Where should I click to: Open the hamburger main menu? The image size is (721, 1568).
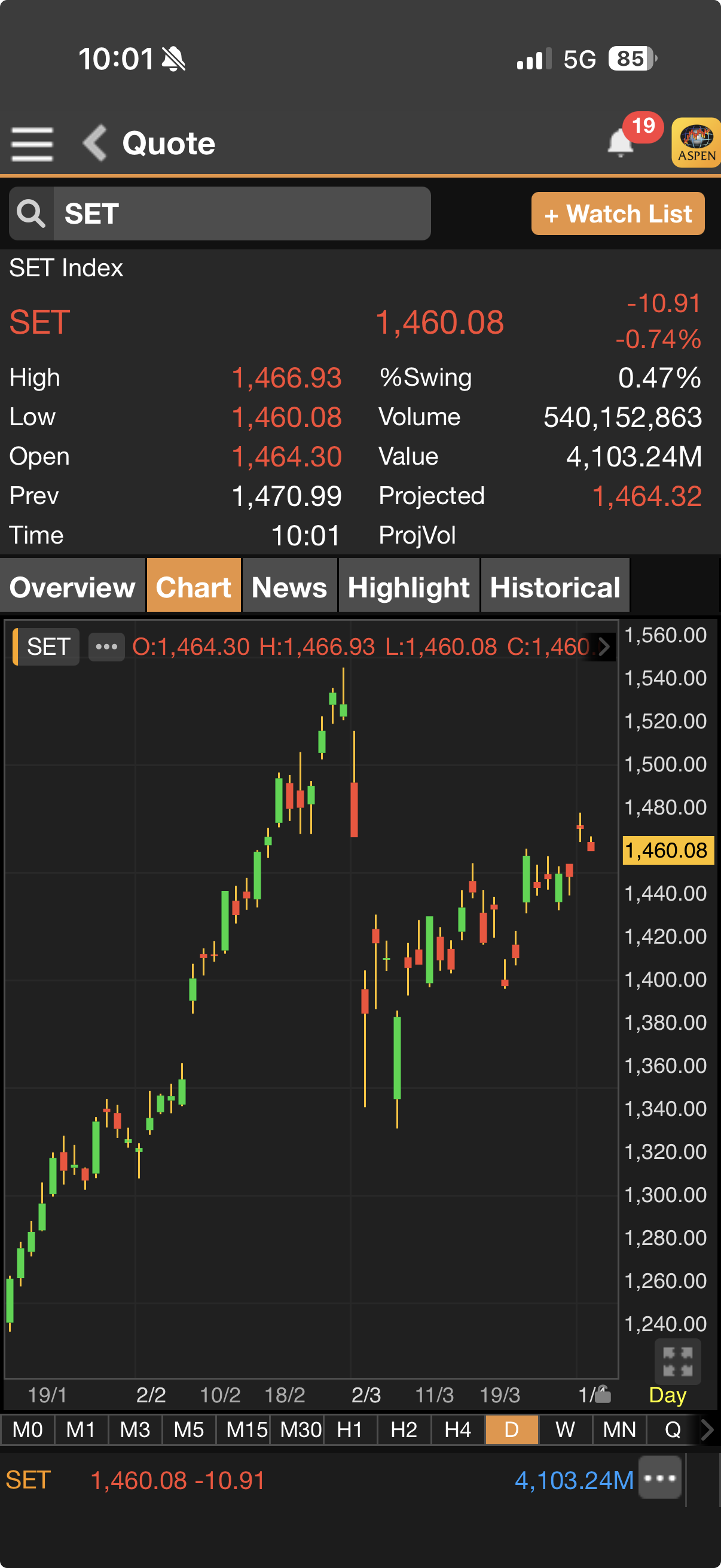point(32,144)
